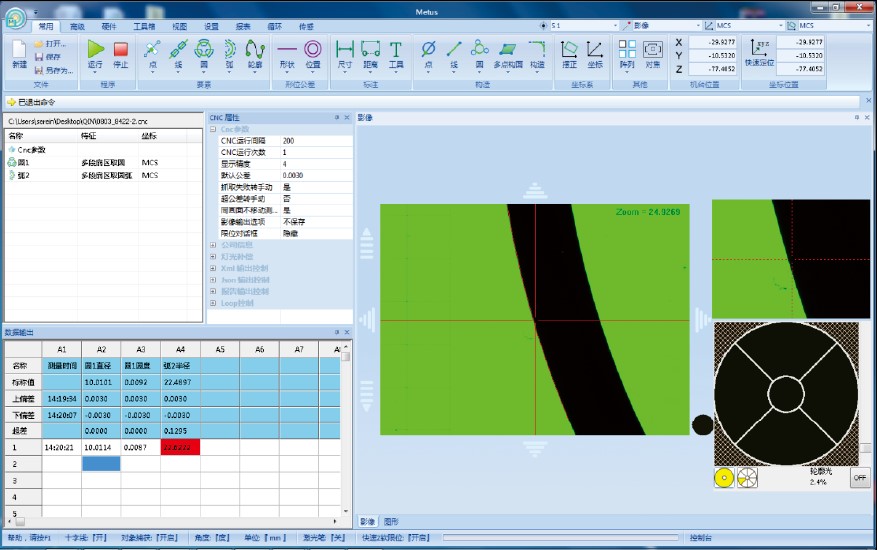Toggle the yellow ring light icon
The height and width of the screenshot is (550, 877).
(724, 478)
